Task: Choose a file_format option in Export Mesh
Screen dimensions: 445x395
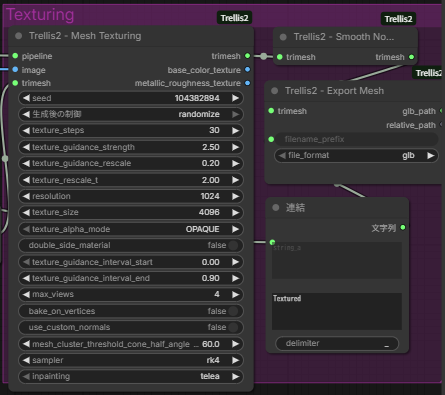Action: tap(356, 155)
